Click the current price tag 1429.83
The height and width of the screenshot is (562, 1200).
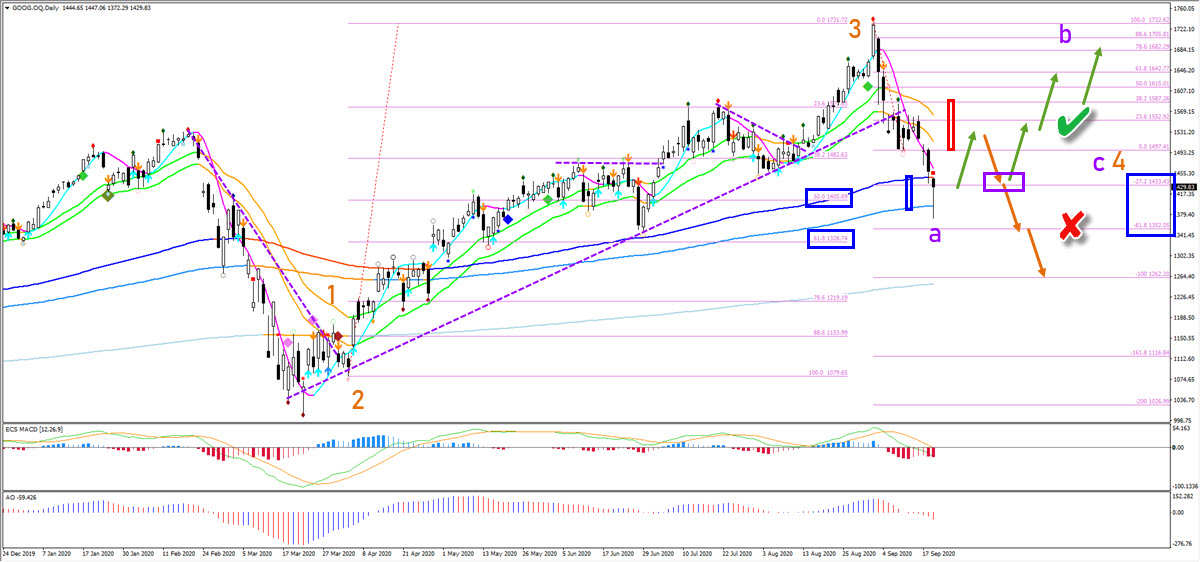point(1186,187)
